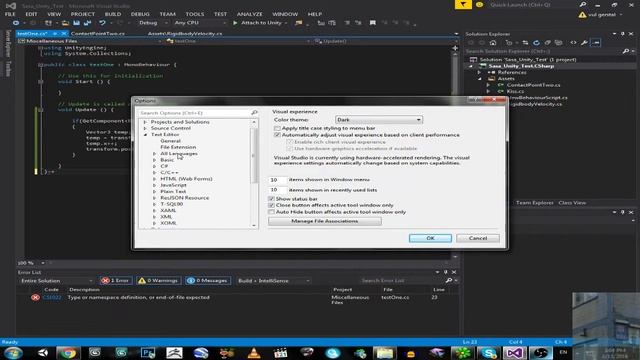Open the TOOLS menu
The height and width of the screenshot is (360, 640).
[195, 14]
